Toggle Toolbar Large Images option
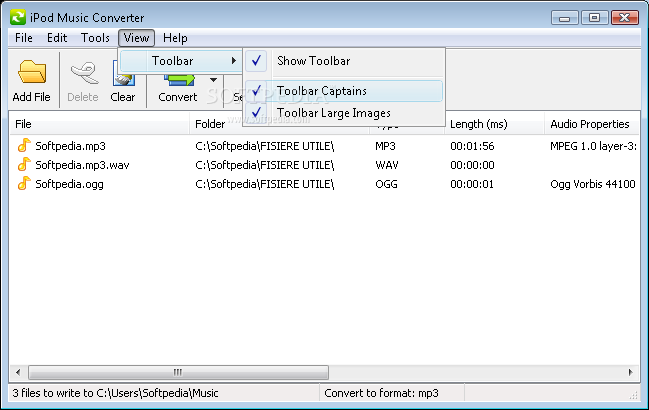This screenshot has width=649, height=410. [344, 113]
